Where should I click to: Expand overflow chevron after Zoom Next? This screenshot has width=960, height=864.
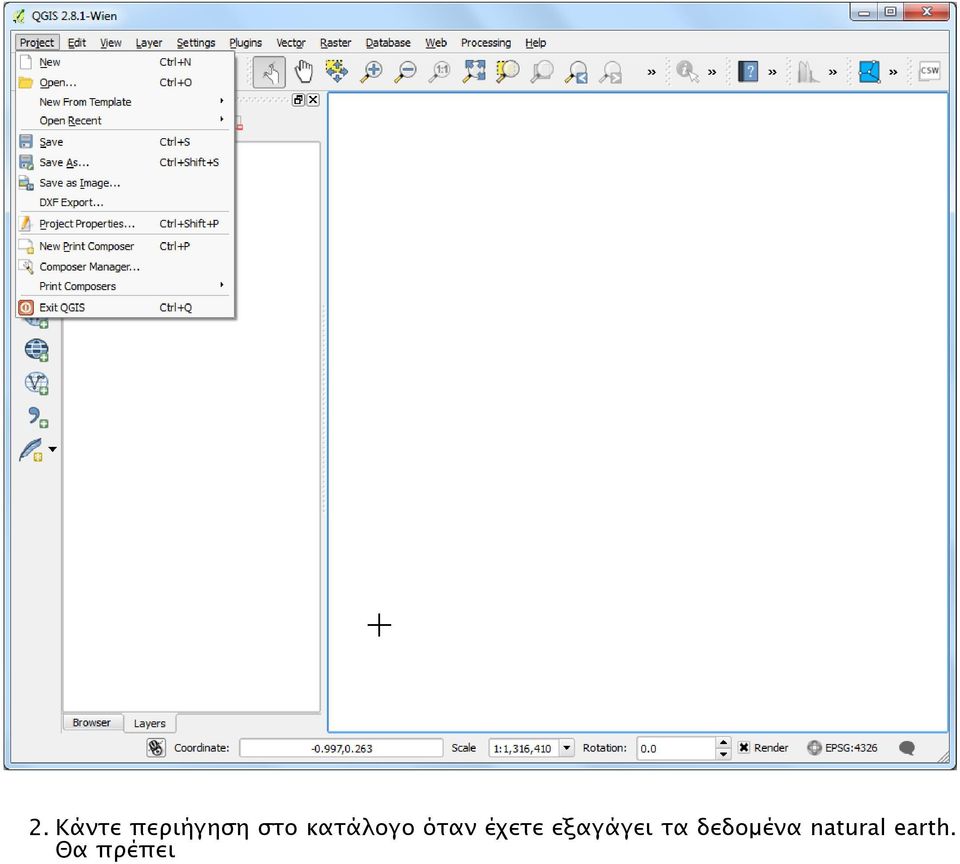point(651,72)
